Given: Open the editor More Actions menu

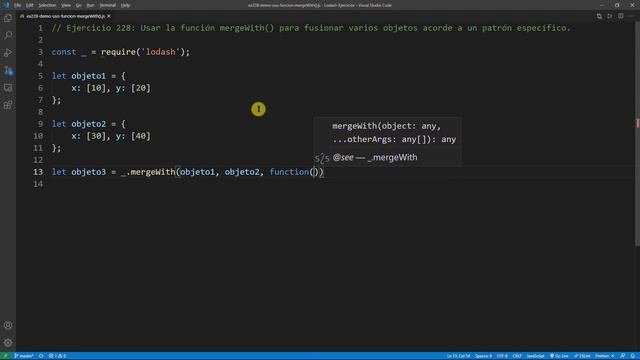Looking at the screenshot, I should pos(631,16).
